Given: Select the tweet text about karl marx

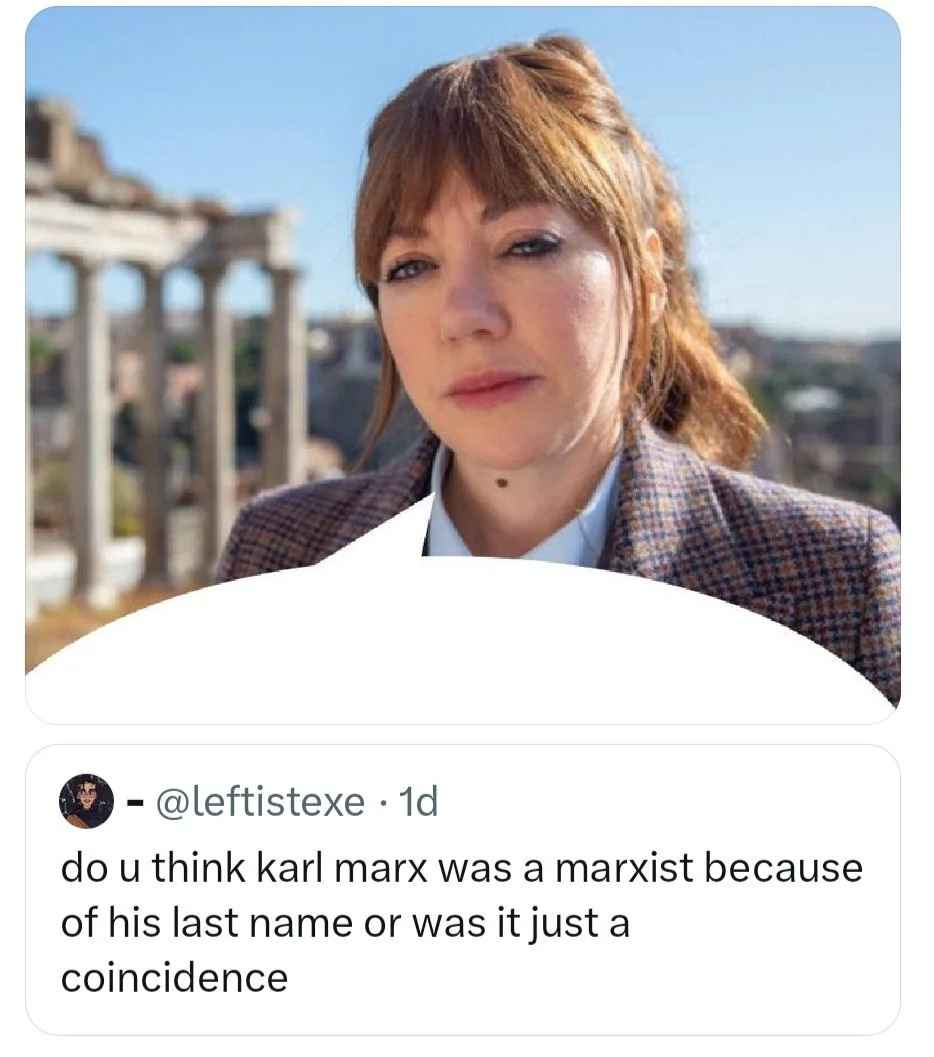Looking at the screenshot, I should (x=462, y=922).
